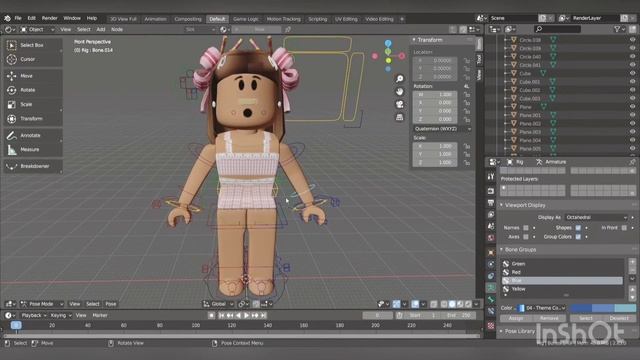The image size is (640, 360).
Task: Expand the Pose Library panel
Action: 519,331
